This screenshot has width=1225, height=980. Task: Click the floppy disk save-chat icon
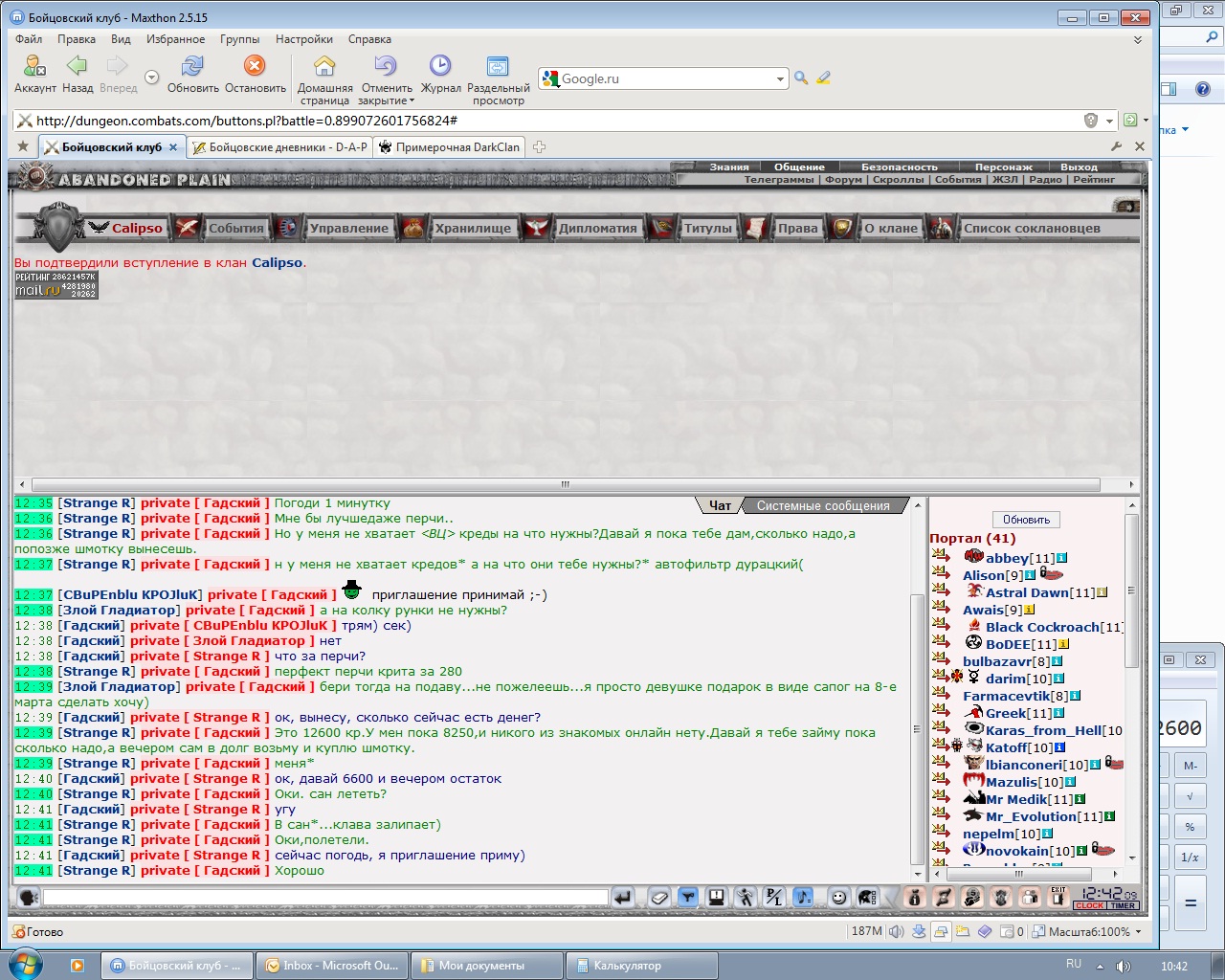click(x=716, y=897)
